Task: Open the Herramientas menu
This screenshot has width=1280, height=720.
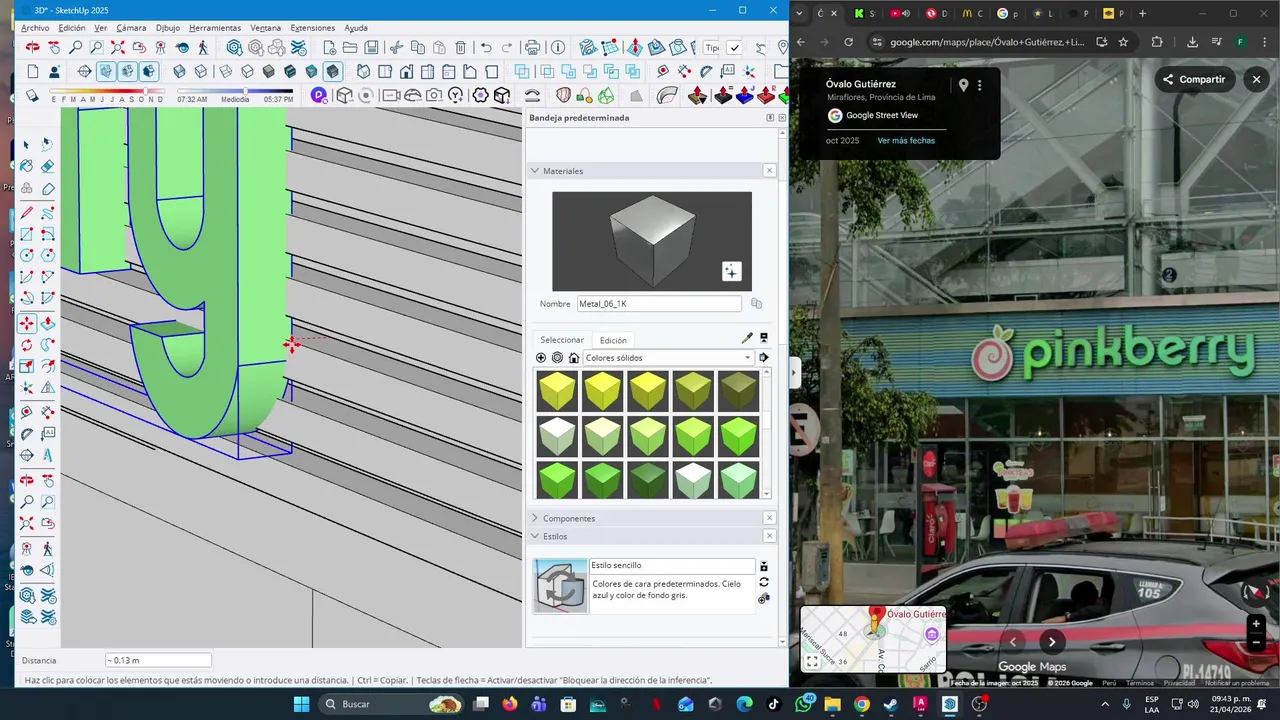Action: tap(215, 28)
